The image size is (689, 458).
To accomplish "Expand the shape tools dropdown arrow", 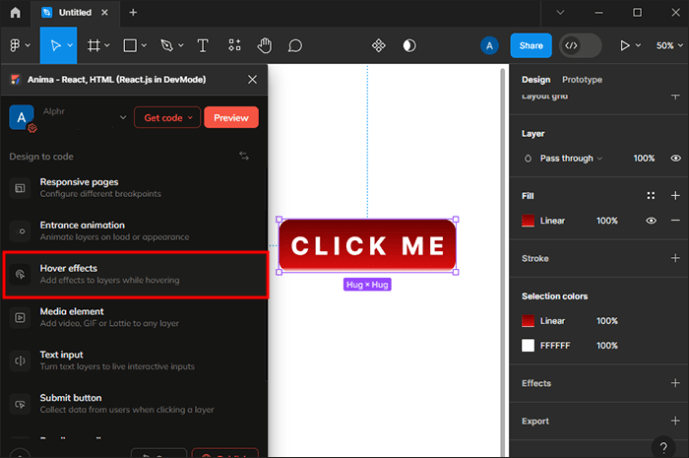I will coord(144,45).
